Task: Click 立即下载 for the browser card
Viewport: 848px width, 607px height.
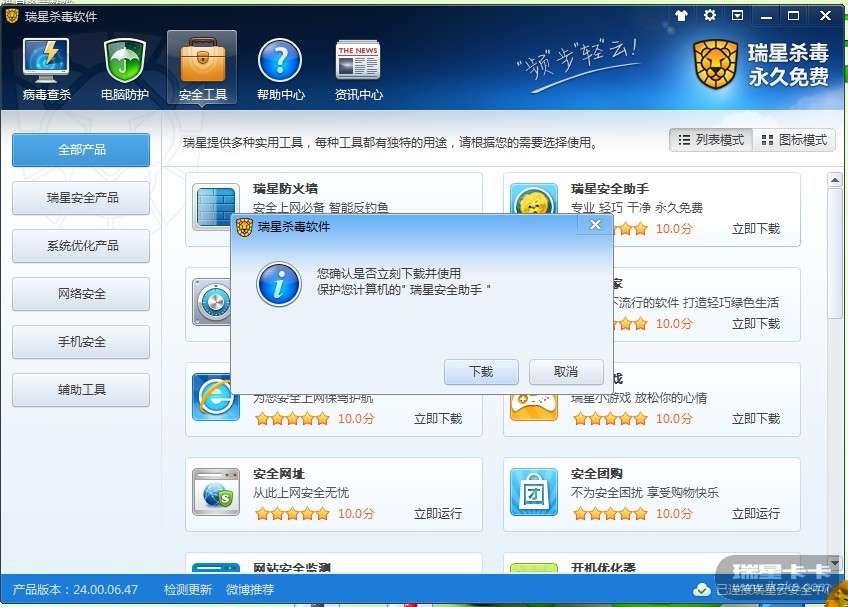Action: pos(438,419)
